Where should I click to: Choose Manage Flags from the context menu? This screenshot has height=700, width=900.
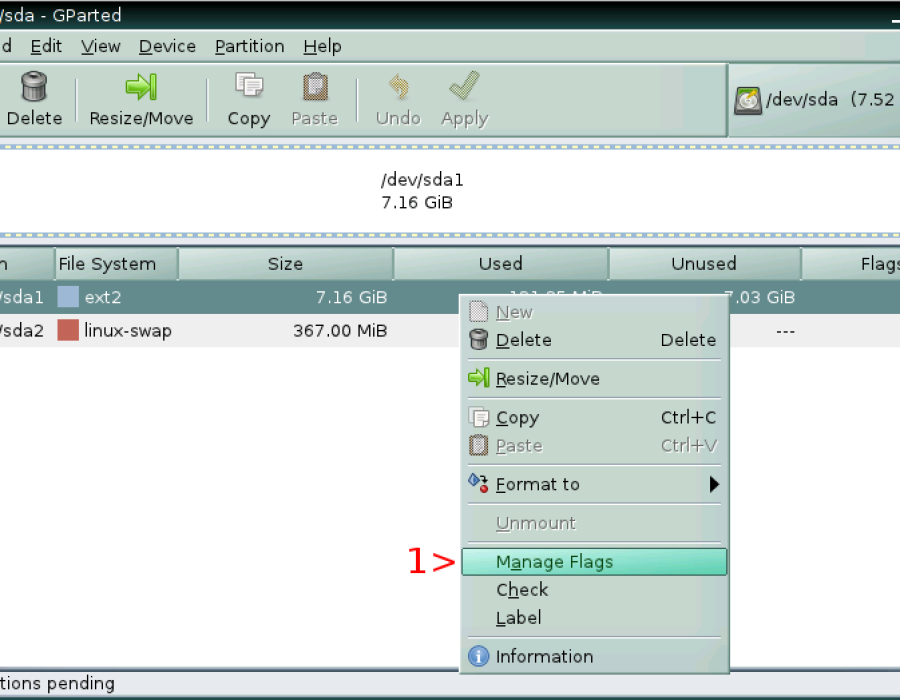pos(594,562)
